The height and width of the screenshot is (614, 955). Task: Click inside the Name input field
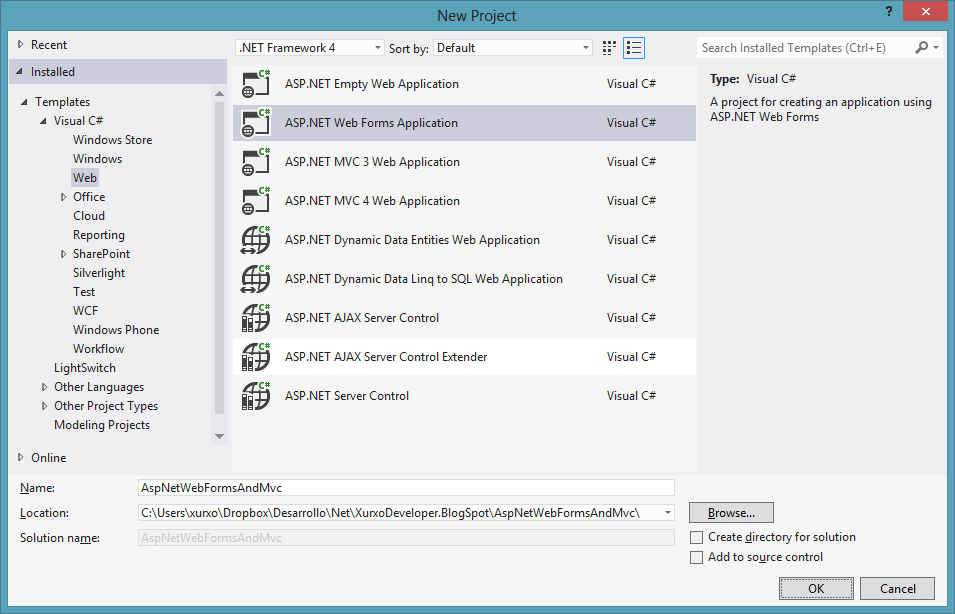[400, 487]
